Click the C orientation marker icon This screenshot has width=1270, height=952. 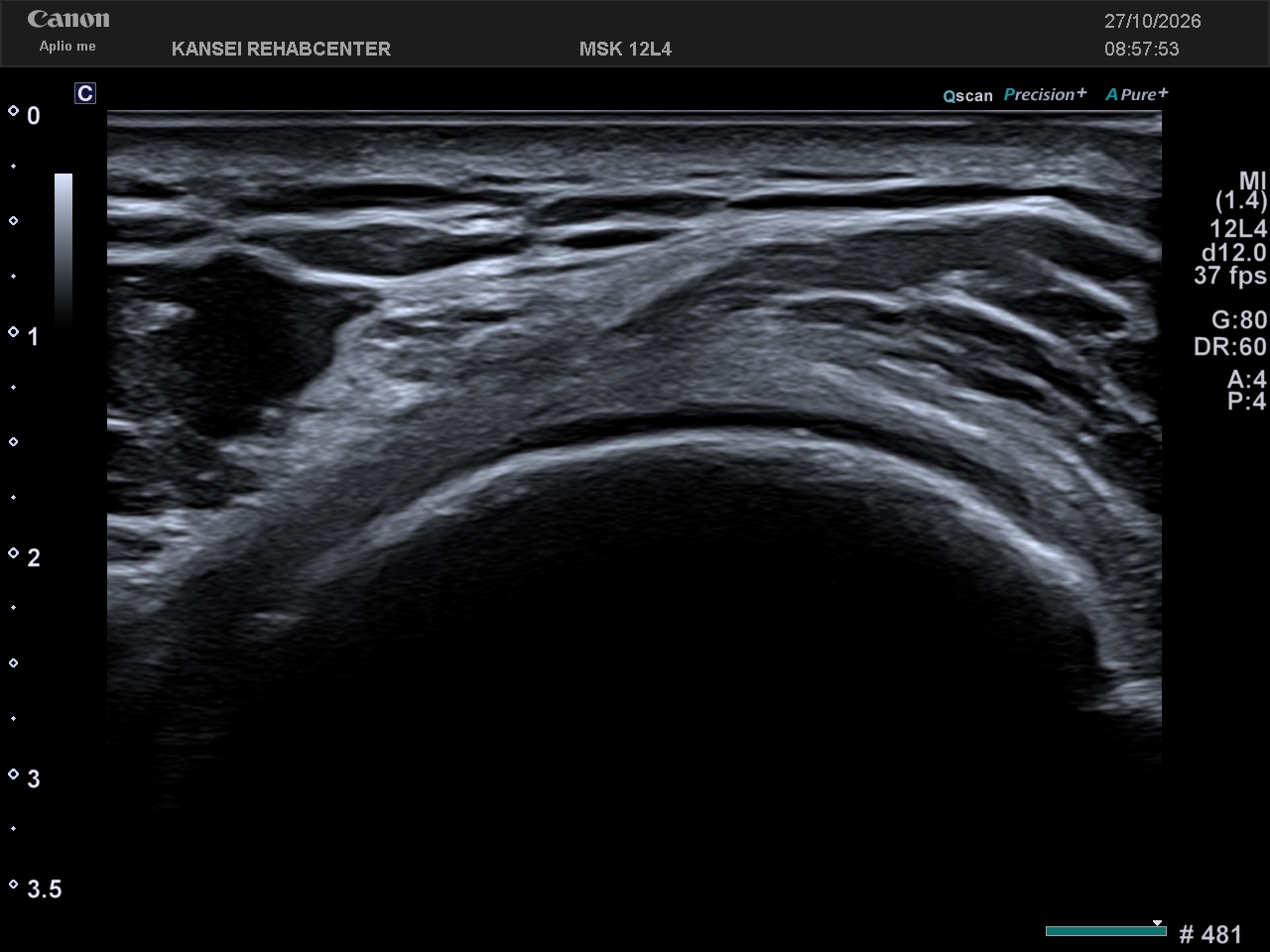point(85,93)
